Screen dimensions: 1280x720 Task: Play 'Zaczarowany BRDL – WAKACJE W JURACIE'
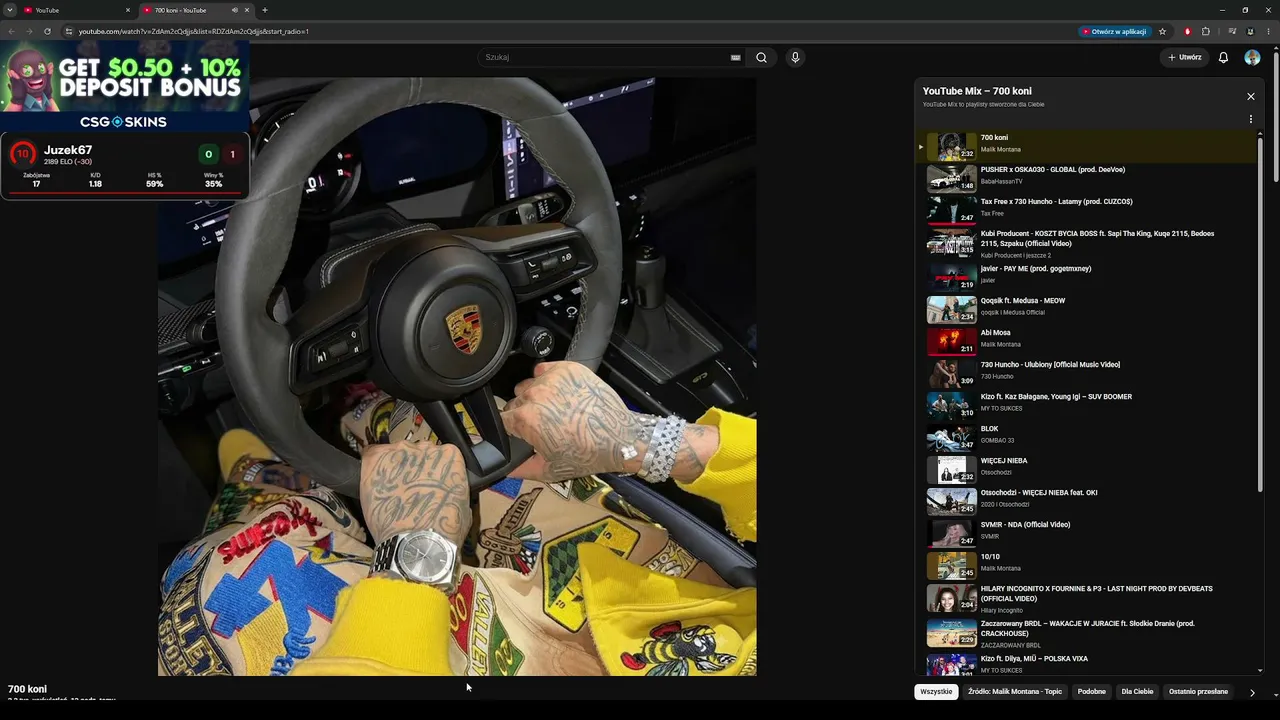[1085, 633]
